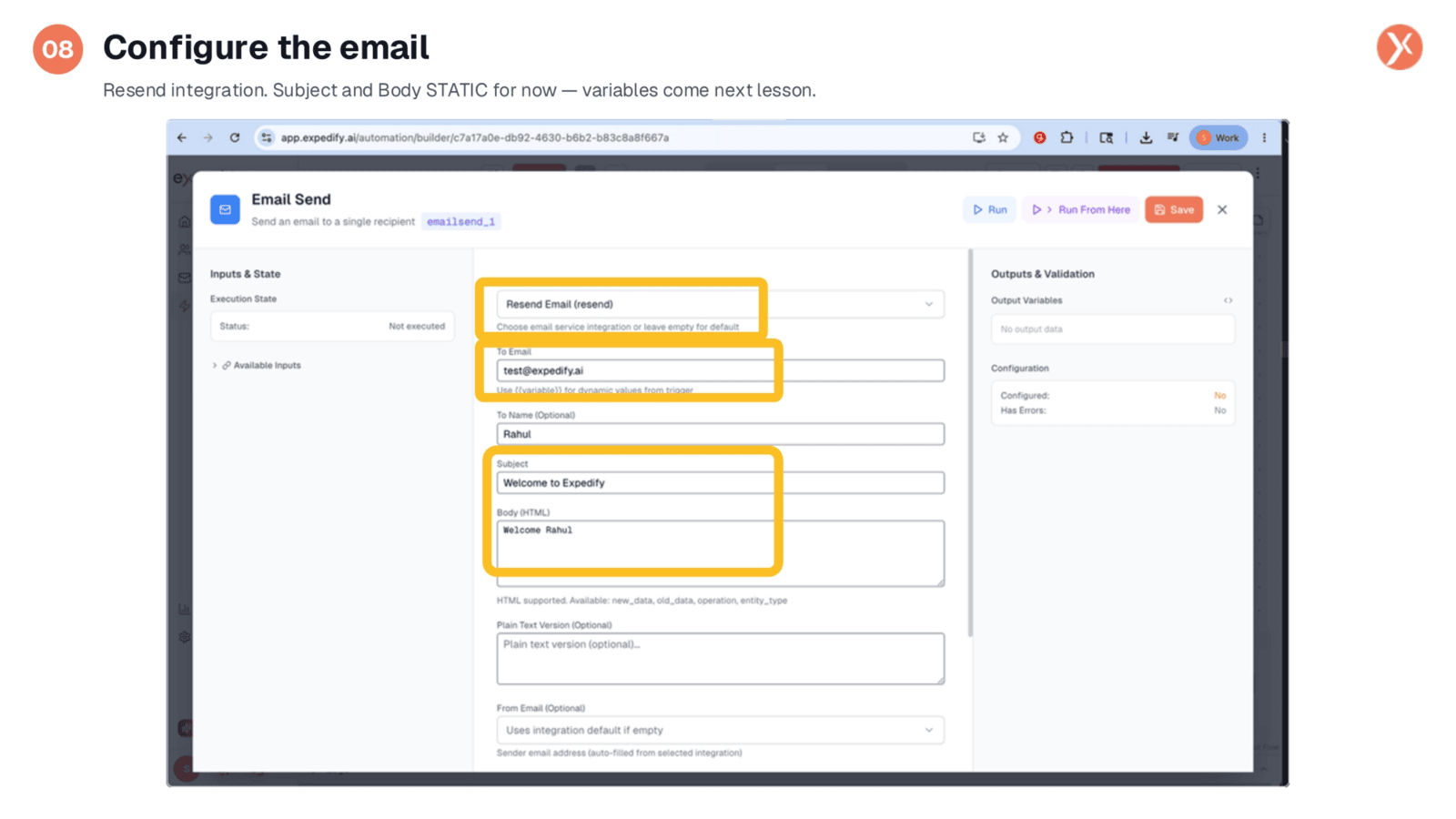
Task: Click the Configured No status value
Action: pos(1219,396)
